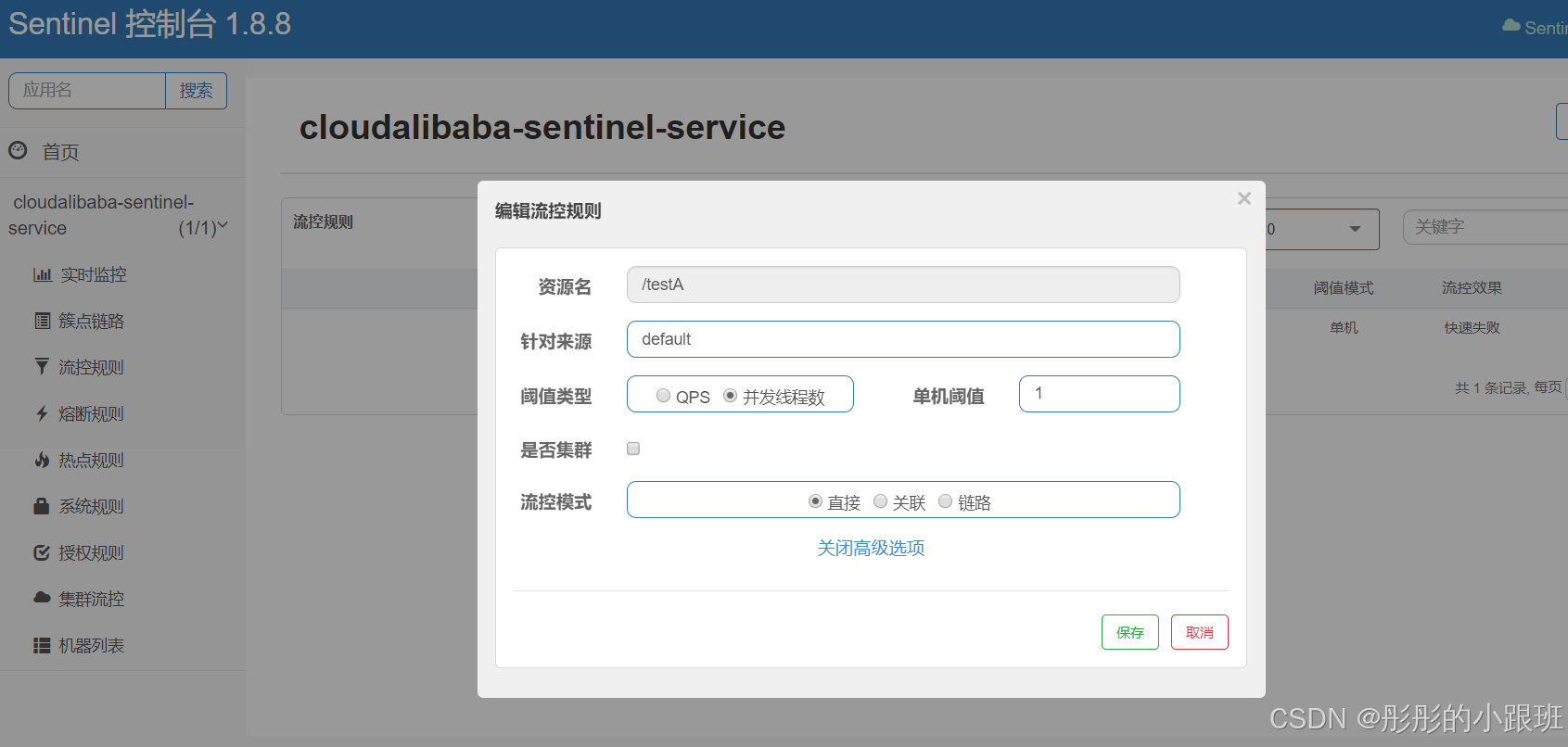Click the 流控效果 column header

(x=1472, y=288)
